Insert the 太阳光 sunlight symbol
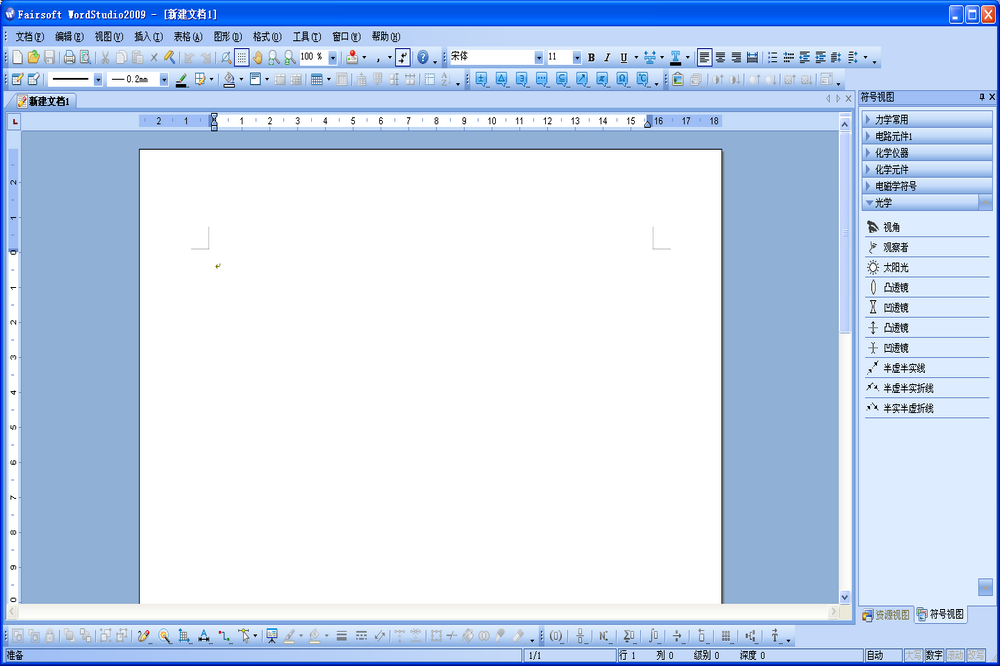 coord(895,268)
